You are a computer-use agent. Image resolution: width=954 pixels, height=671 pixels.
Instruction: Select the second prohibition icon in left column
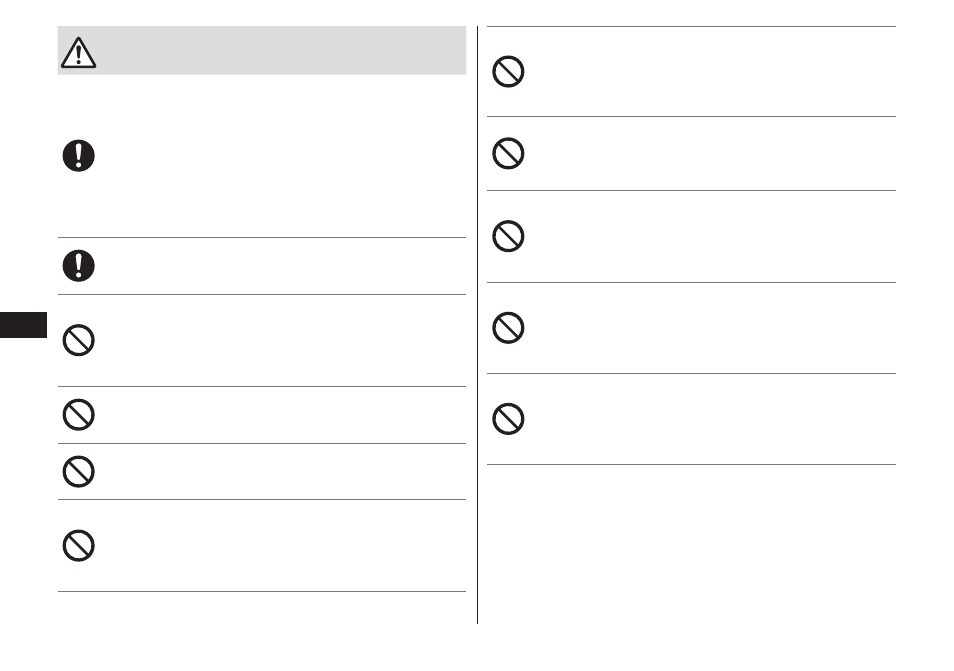(78, 415)
